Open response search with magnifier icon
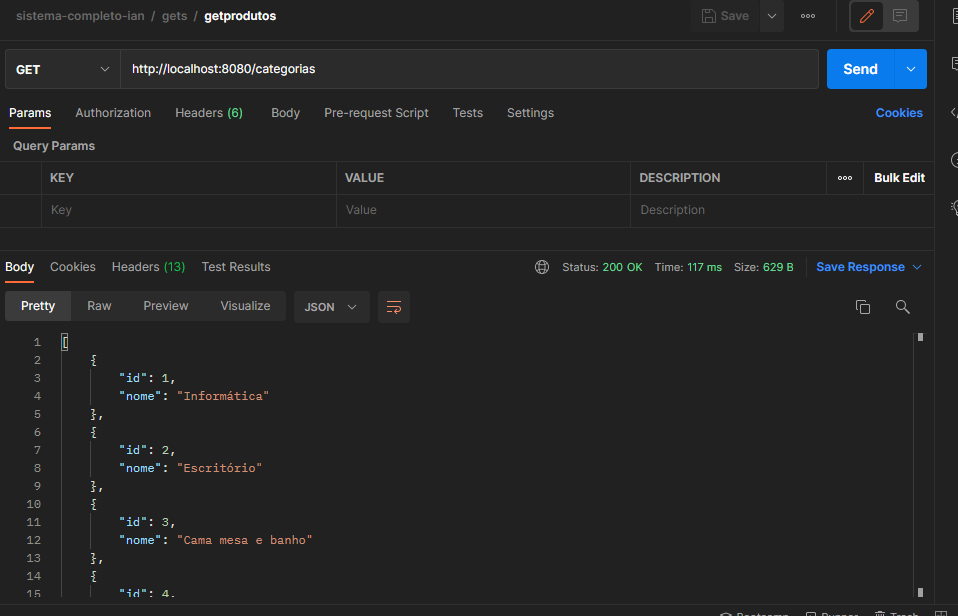 [903, 307]
